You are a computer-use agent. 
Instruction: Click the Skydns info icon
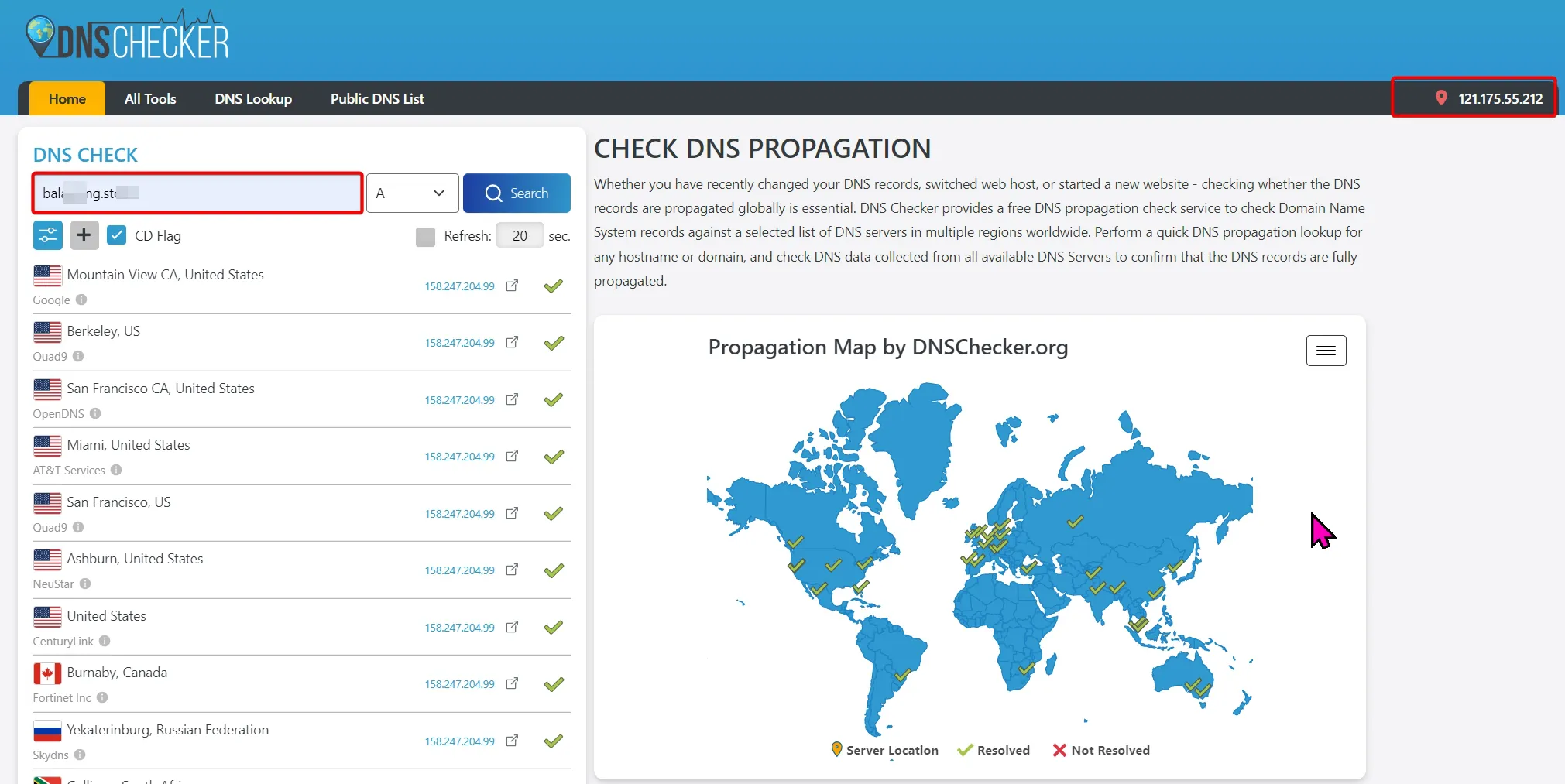(80, 755)
